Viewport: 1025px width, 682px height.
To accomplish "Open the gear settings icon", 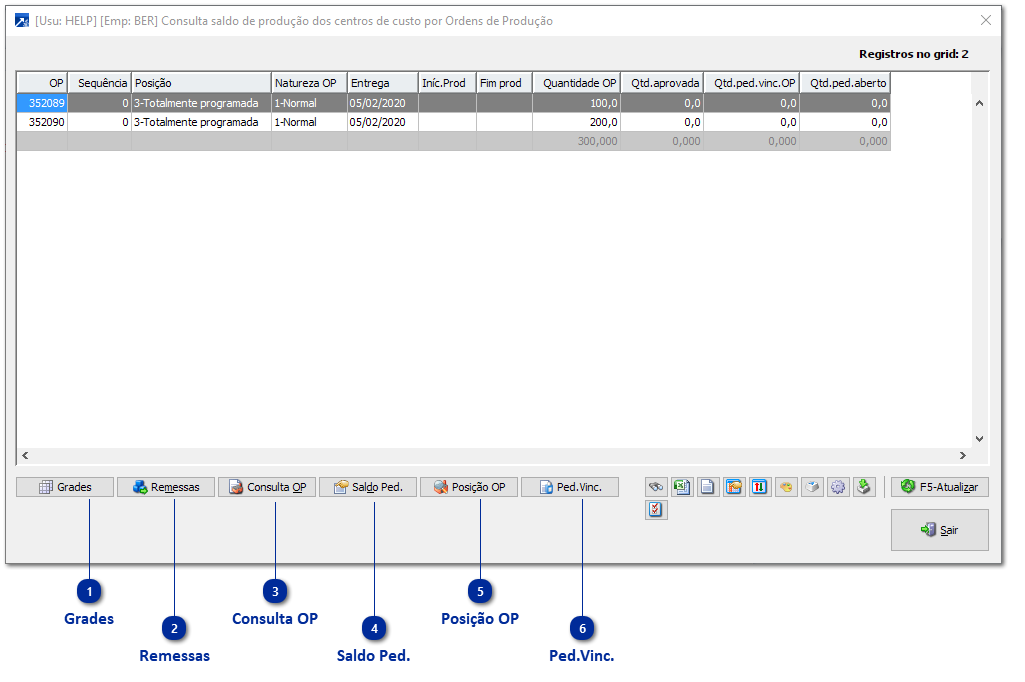I will [x=837, y=487].
